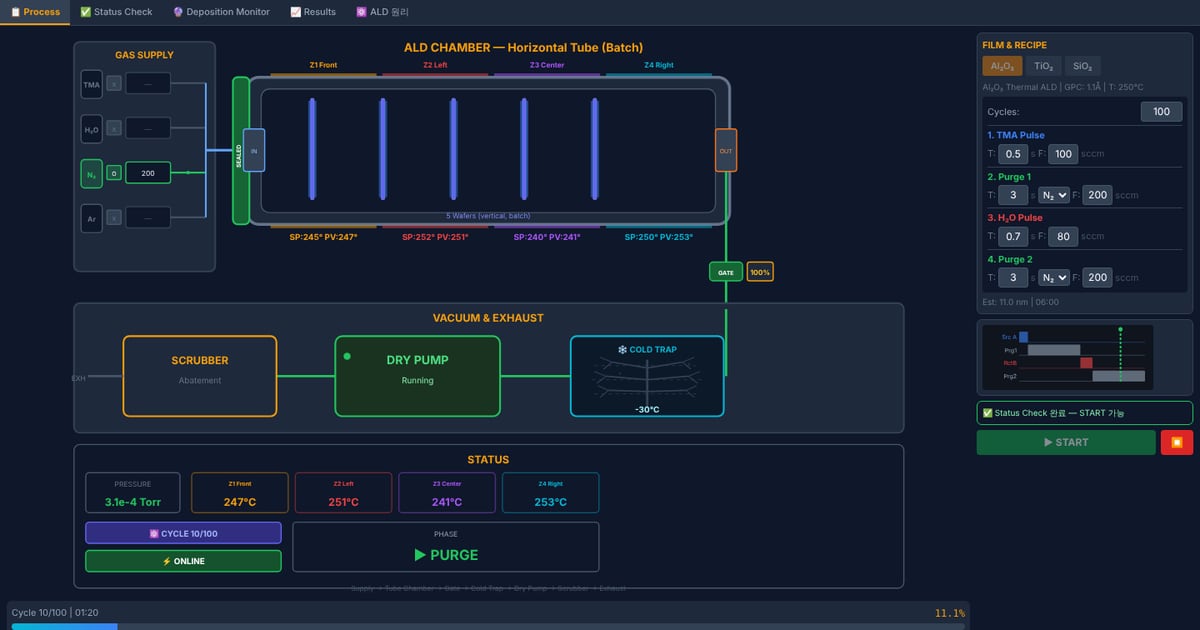Toggle the Ar line valve

pyautogui.click(x=114, y=218)
